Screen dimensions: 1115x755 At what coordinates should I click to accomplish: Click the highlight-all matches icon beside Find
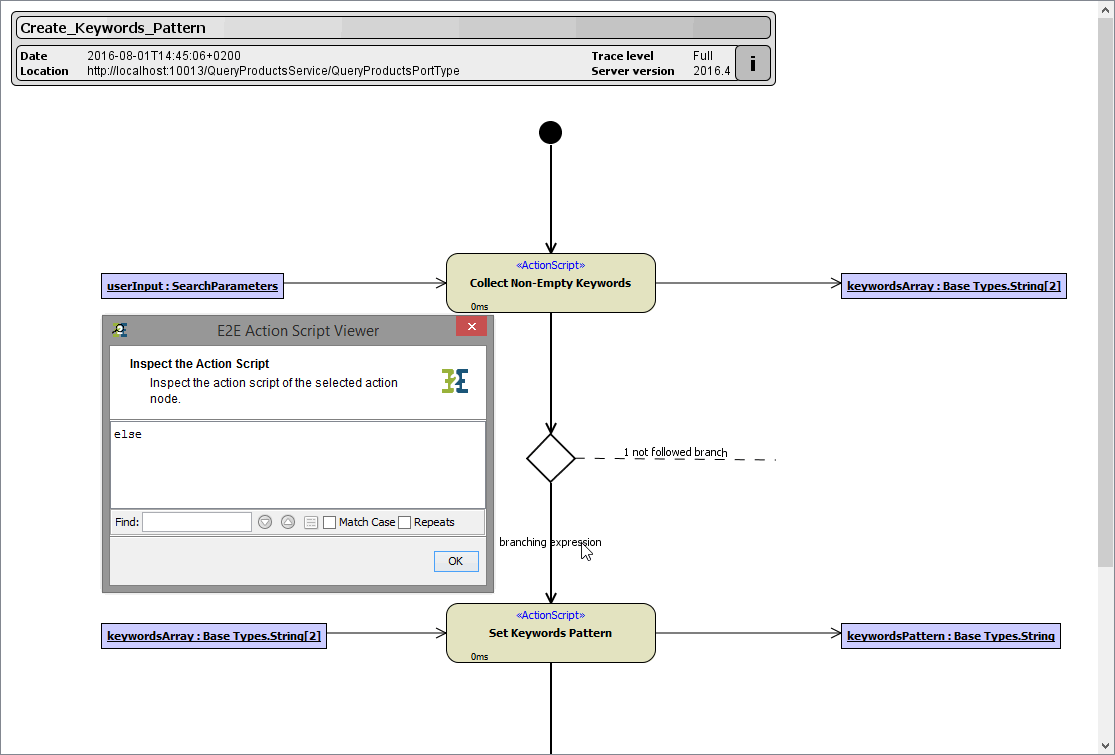coord(311,521)
